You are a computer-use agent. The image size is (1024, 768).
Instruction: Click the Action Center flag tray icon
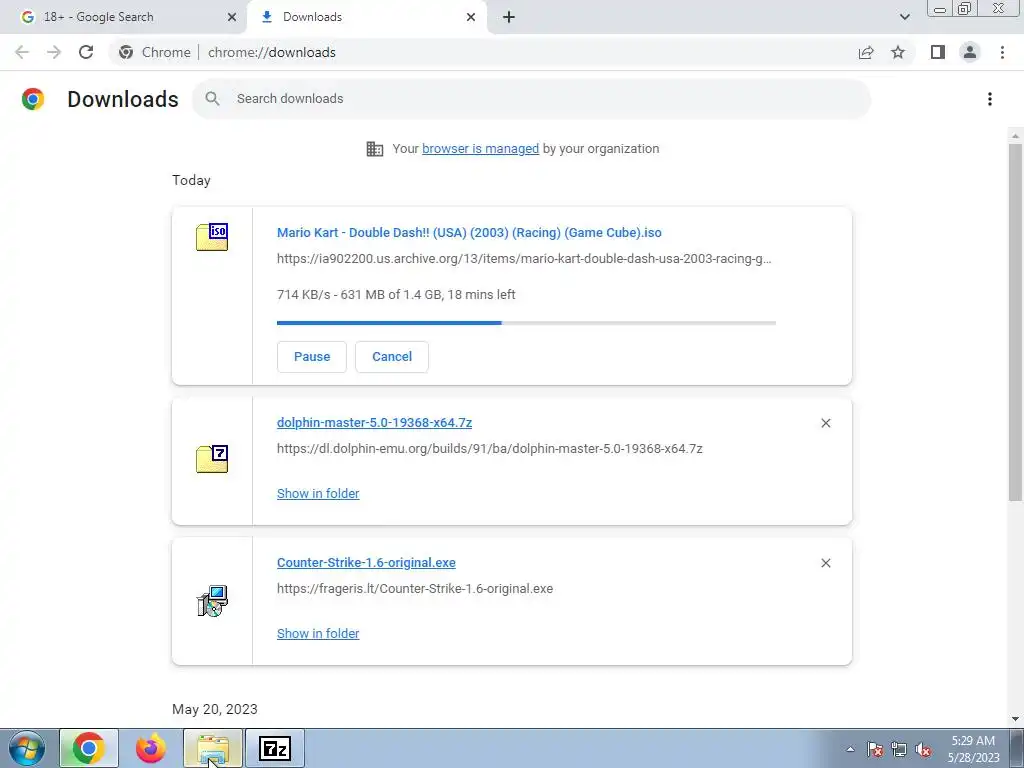(874, 749)
